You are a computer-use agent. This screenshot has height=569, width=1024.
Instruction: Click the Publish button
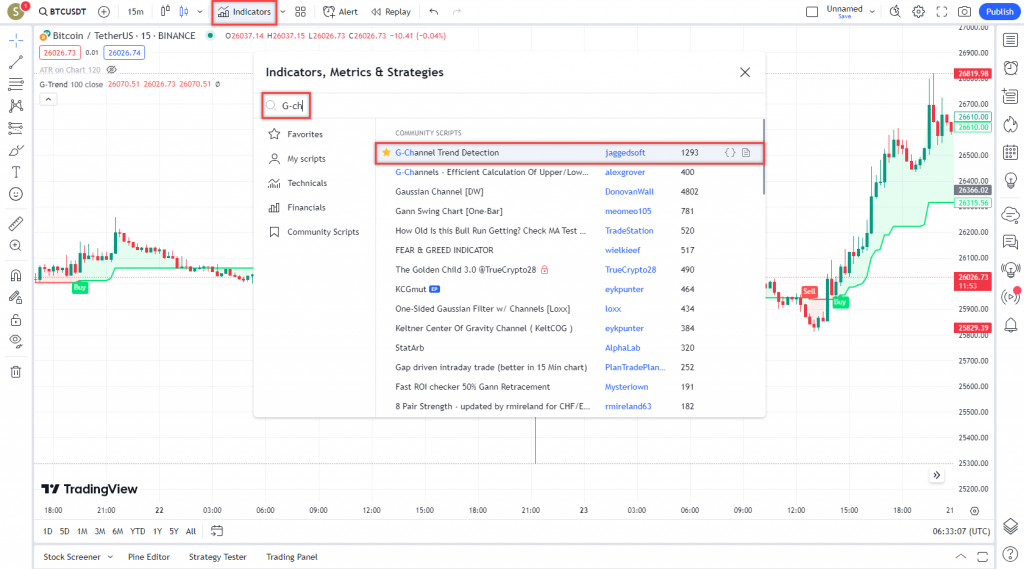pyautogui.click(x=1000, y=12)
